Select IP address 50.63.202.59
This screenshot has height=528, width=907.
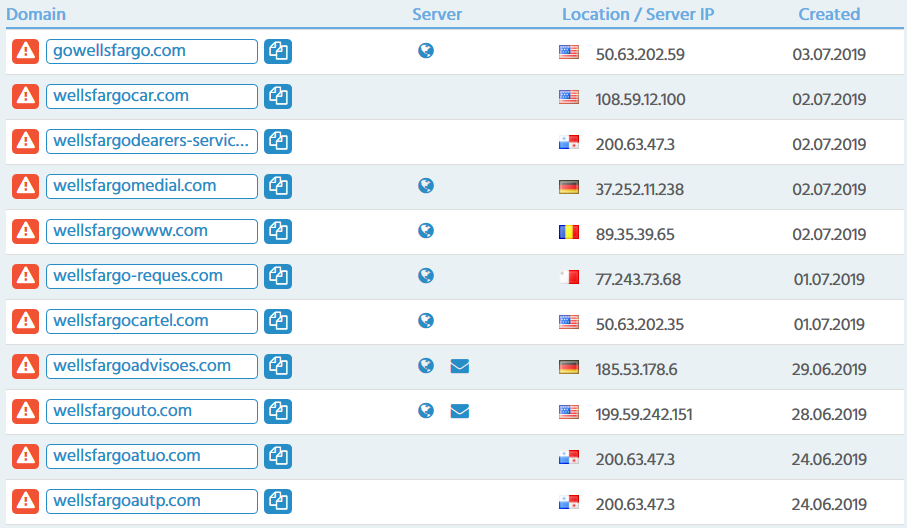click(x=640, y=54)
